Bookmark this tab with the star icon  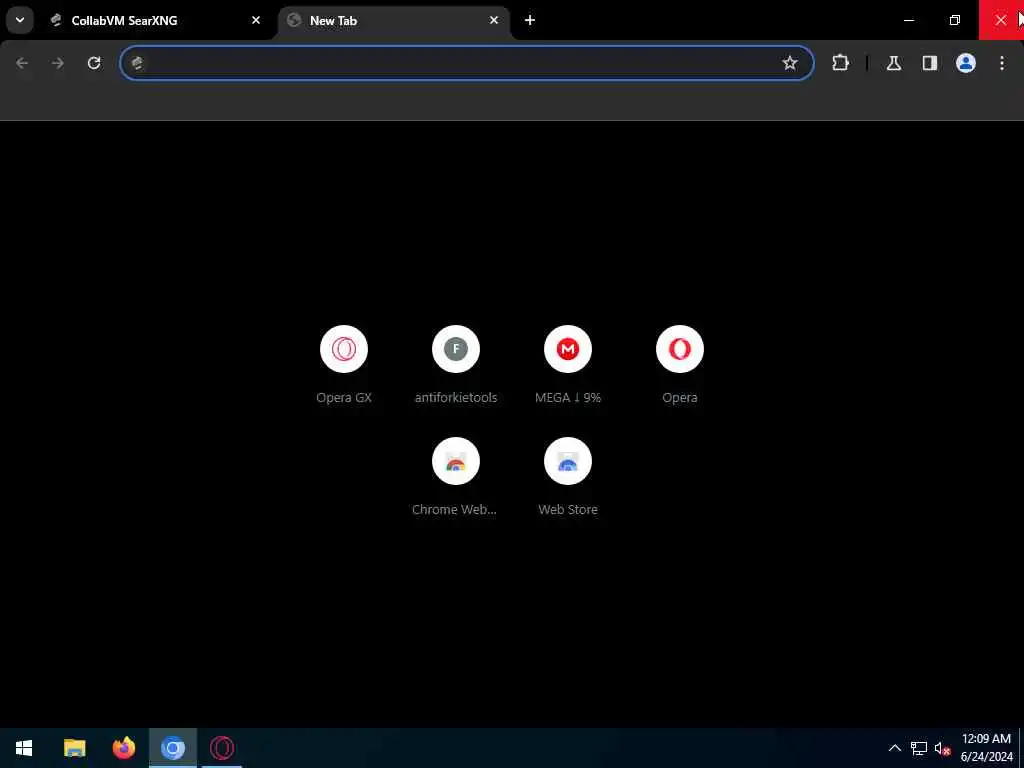(790, 63)
